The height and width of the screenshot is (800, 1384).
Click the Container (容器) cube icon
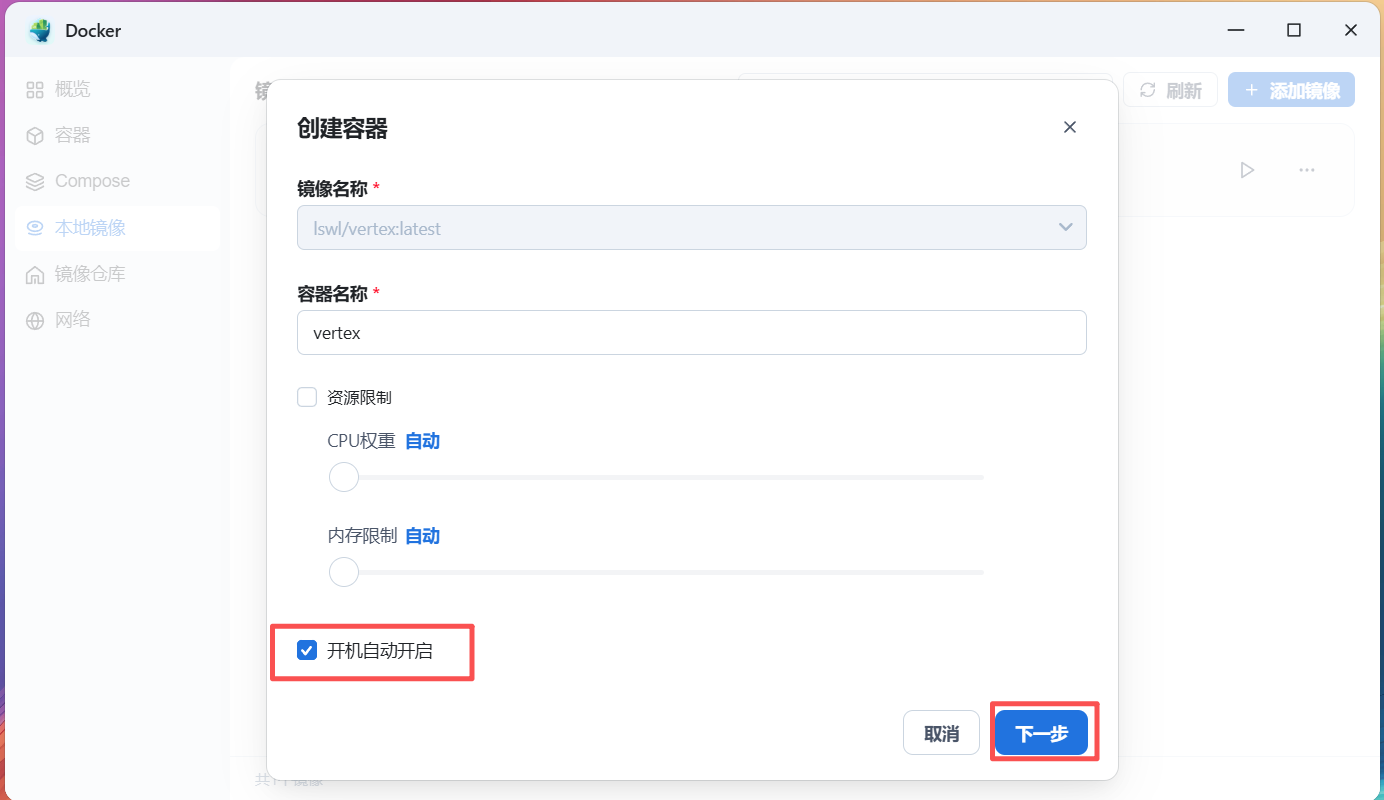[35, 136]
